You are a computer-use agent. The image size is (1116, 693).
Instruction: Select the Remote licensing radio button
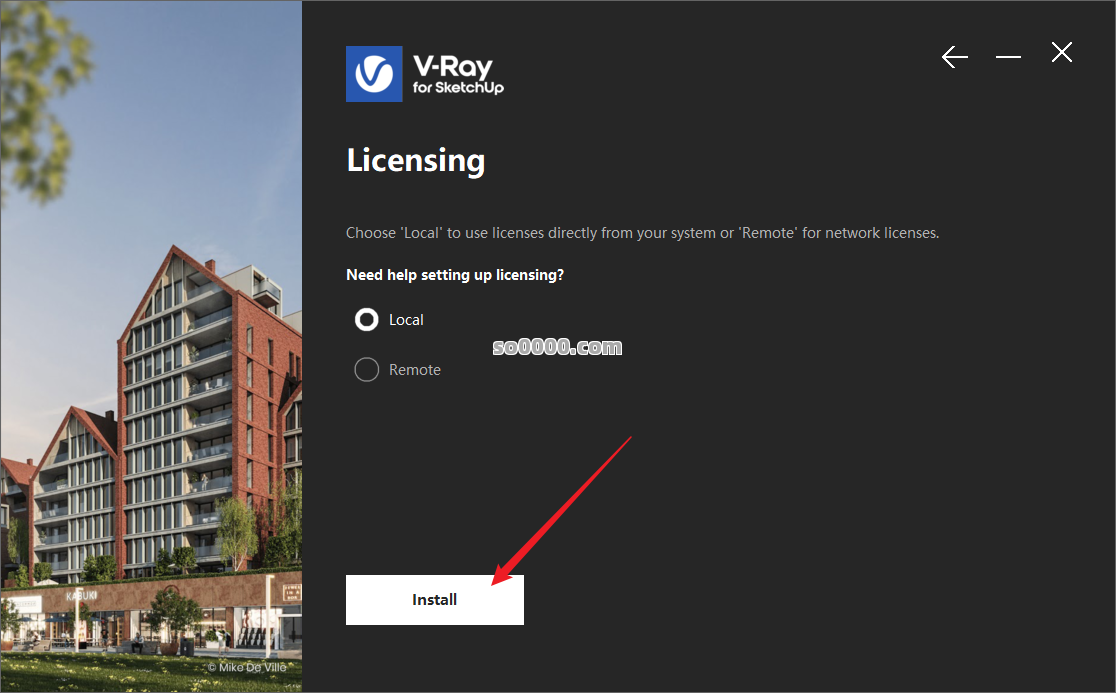click(367, 370)
